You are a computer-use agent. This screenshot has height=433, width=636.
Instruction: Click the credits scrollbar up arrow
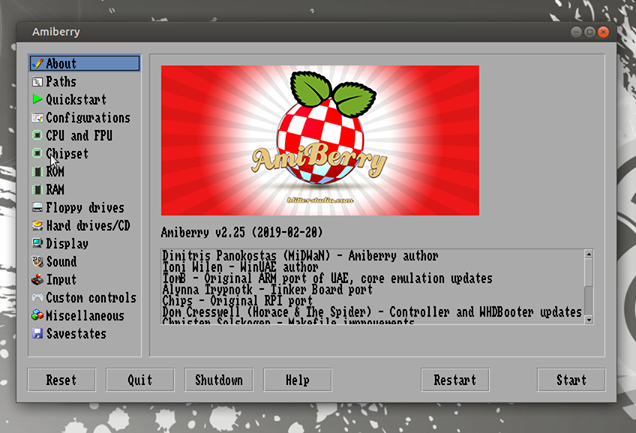click(589, 254)
